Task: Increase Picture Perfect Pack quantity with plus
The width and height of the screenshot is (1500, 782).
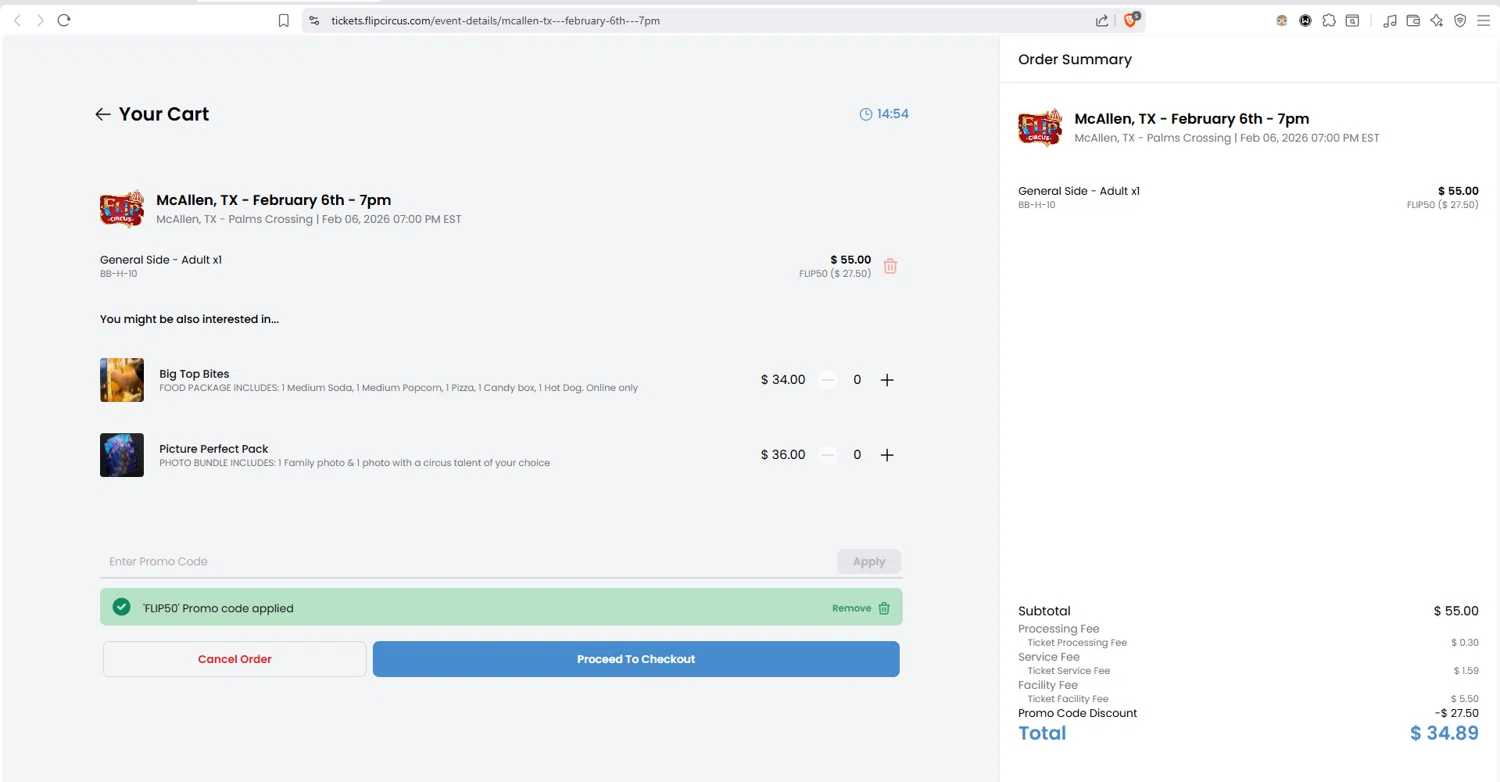Action: pos(887,455)
